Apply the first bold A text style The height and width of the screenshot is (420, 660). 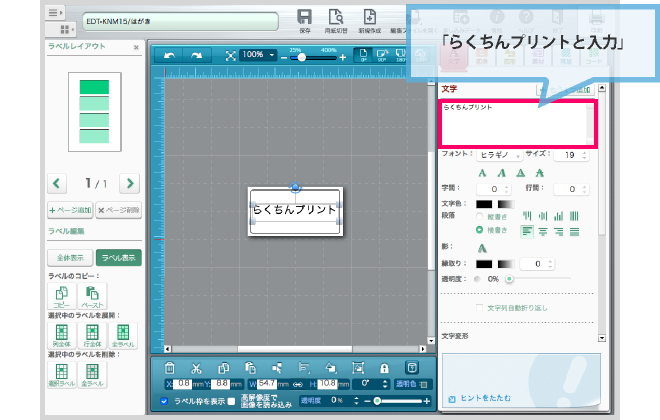482,173
